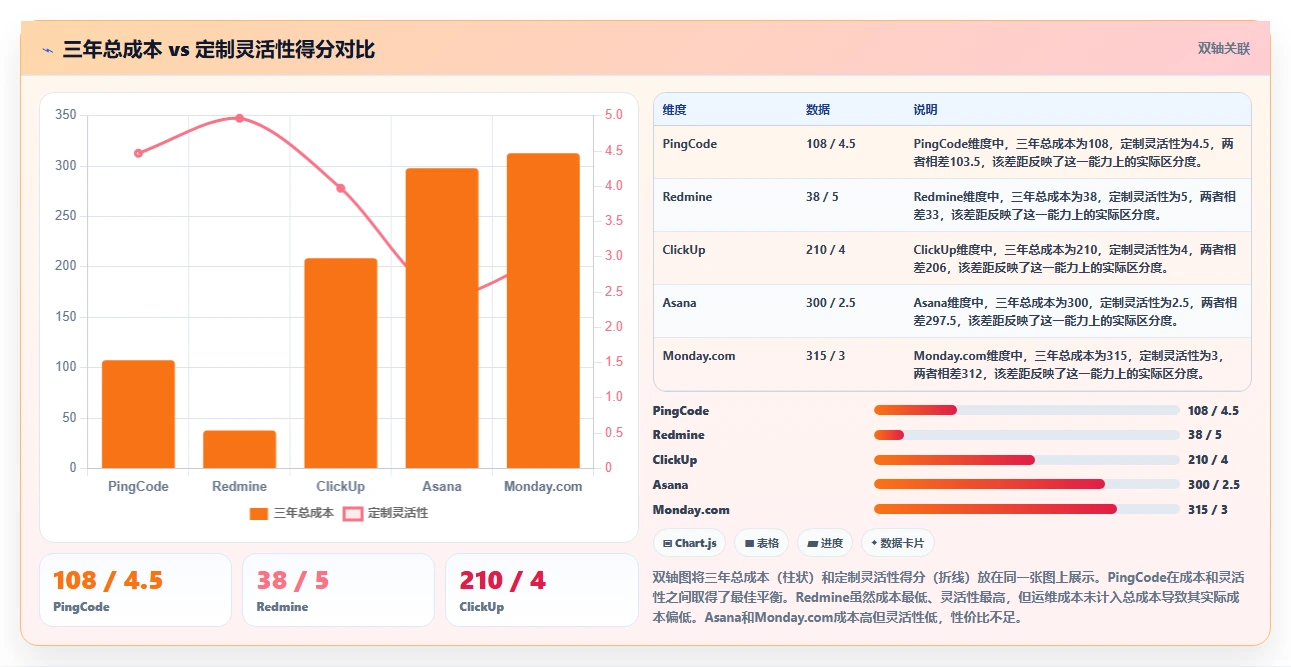
Task: Click the 表格 tag
Action: [x=761, y=543]
